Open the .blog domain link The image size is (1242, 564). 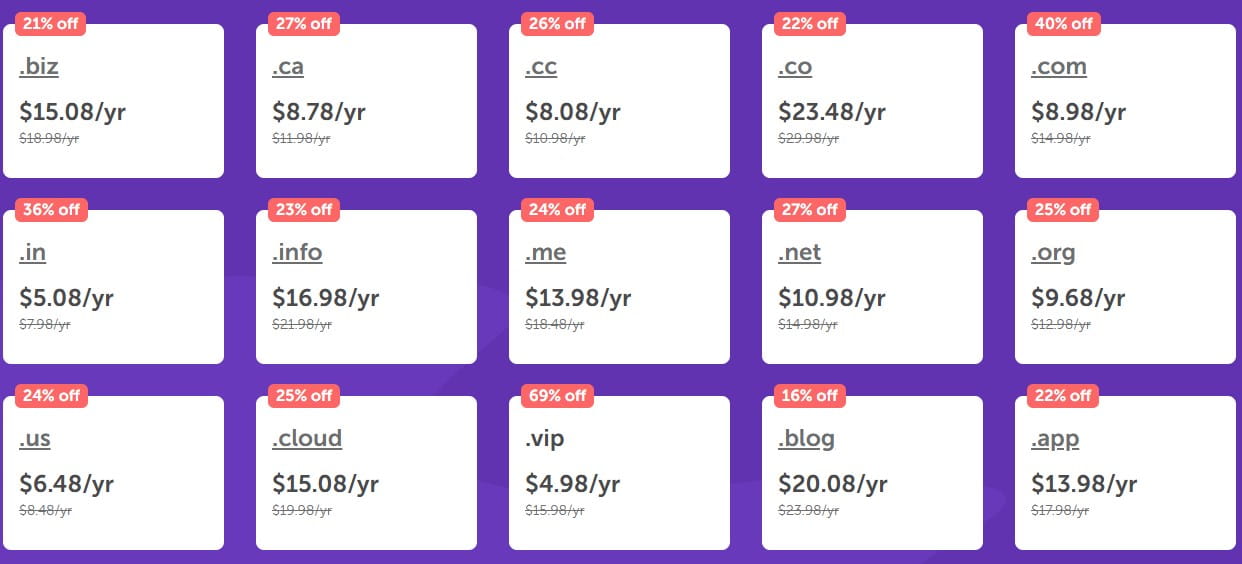pos(806,439)
